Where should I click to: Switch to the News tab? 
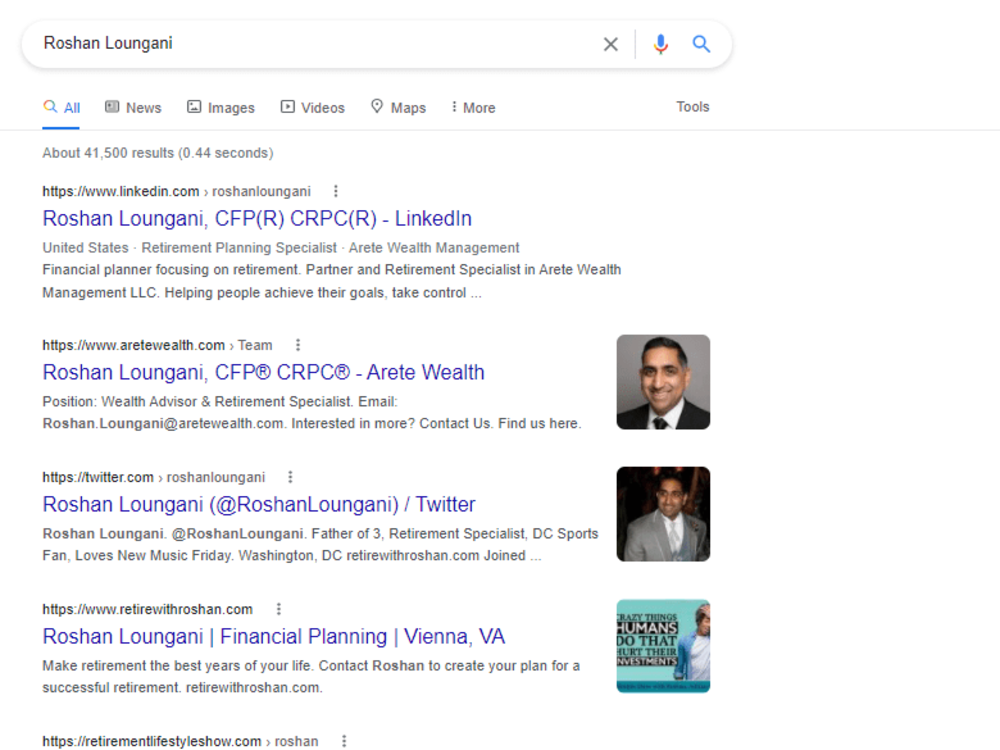click(x=133, y=108)
